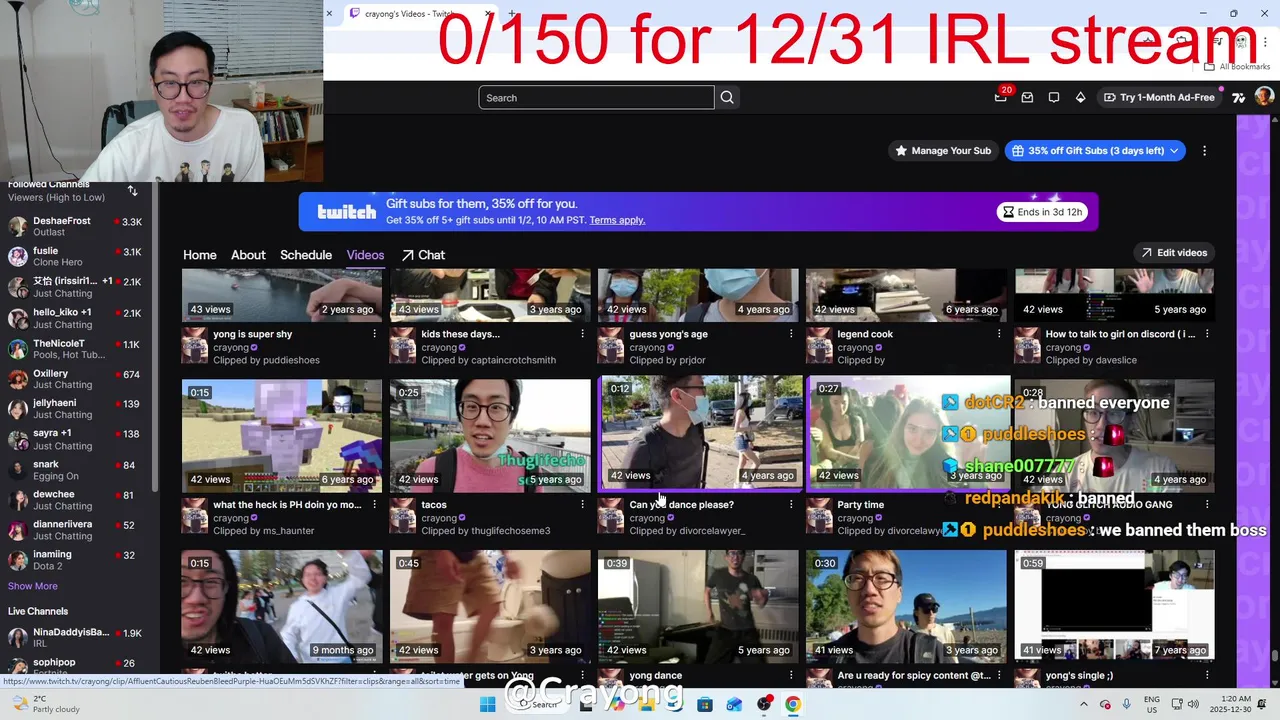Click the search magnifier button
1280x720 pixels.
click(727, 97)
